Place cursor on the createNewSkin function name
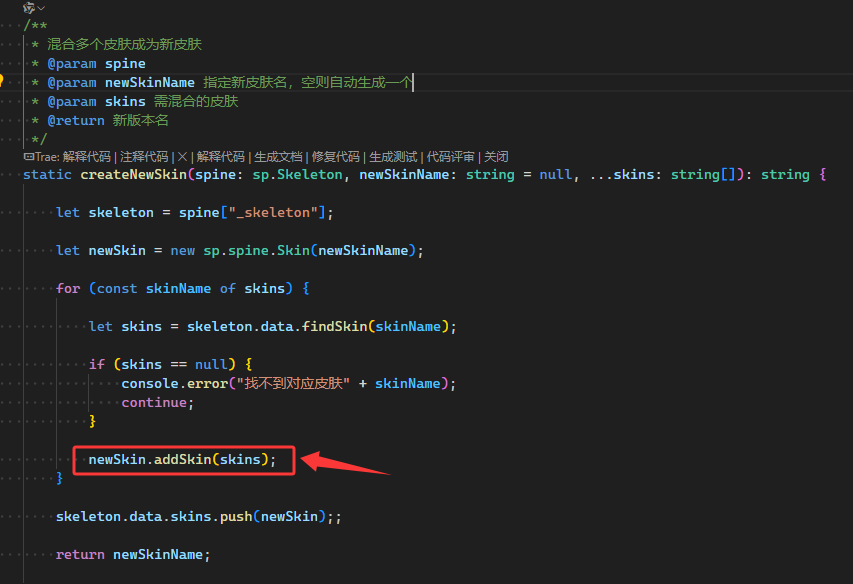 [x=134, y=175]
